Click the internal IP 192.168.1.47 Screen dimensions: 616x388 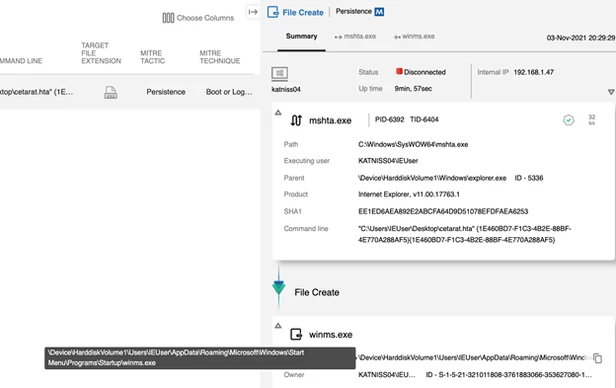pyautogui.click(x=534, y=72)
